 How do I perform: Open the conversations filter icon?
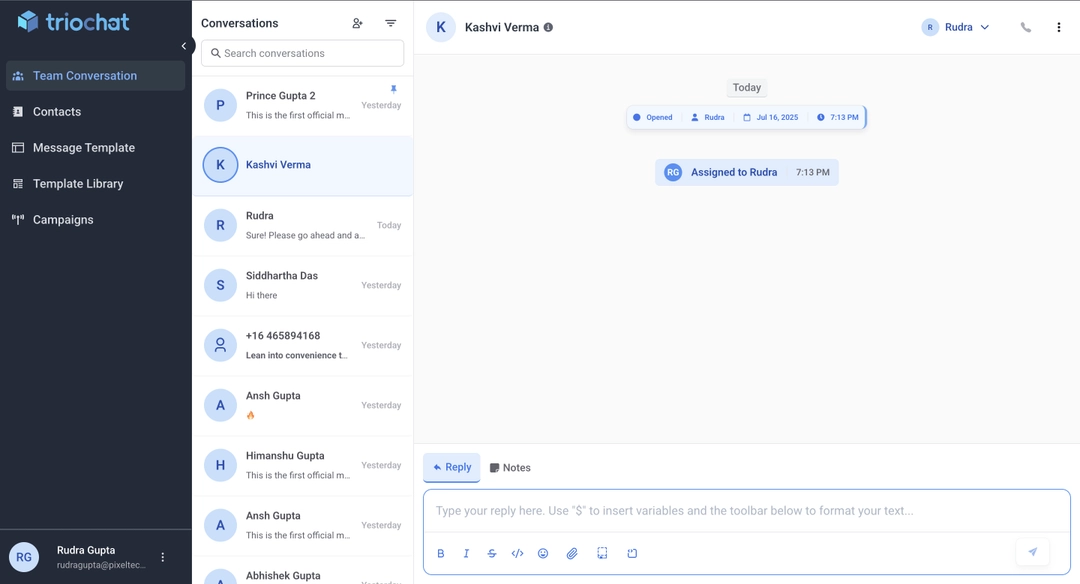point(391,23)
